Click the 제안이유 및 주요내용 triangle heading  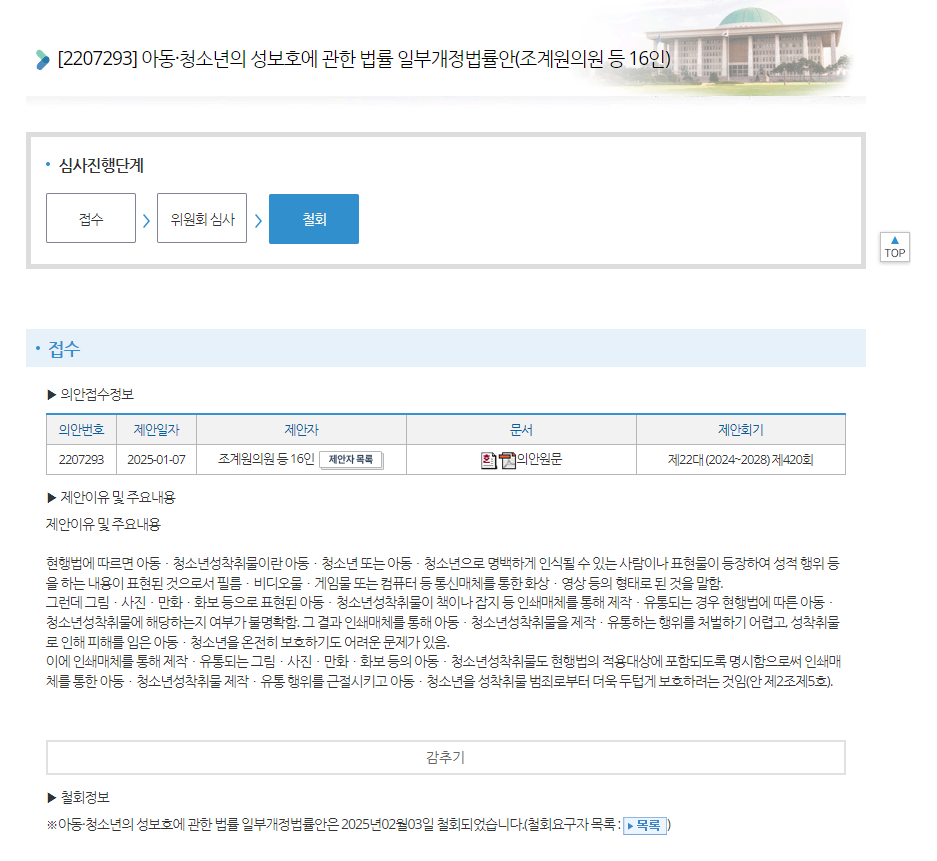click(x=111, y=497)
